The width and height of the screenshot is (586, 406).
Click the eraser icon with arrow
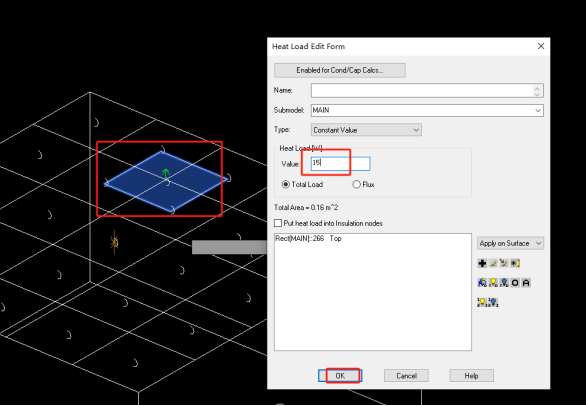[x=504, y=263]
